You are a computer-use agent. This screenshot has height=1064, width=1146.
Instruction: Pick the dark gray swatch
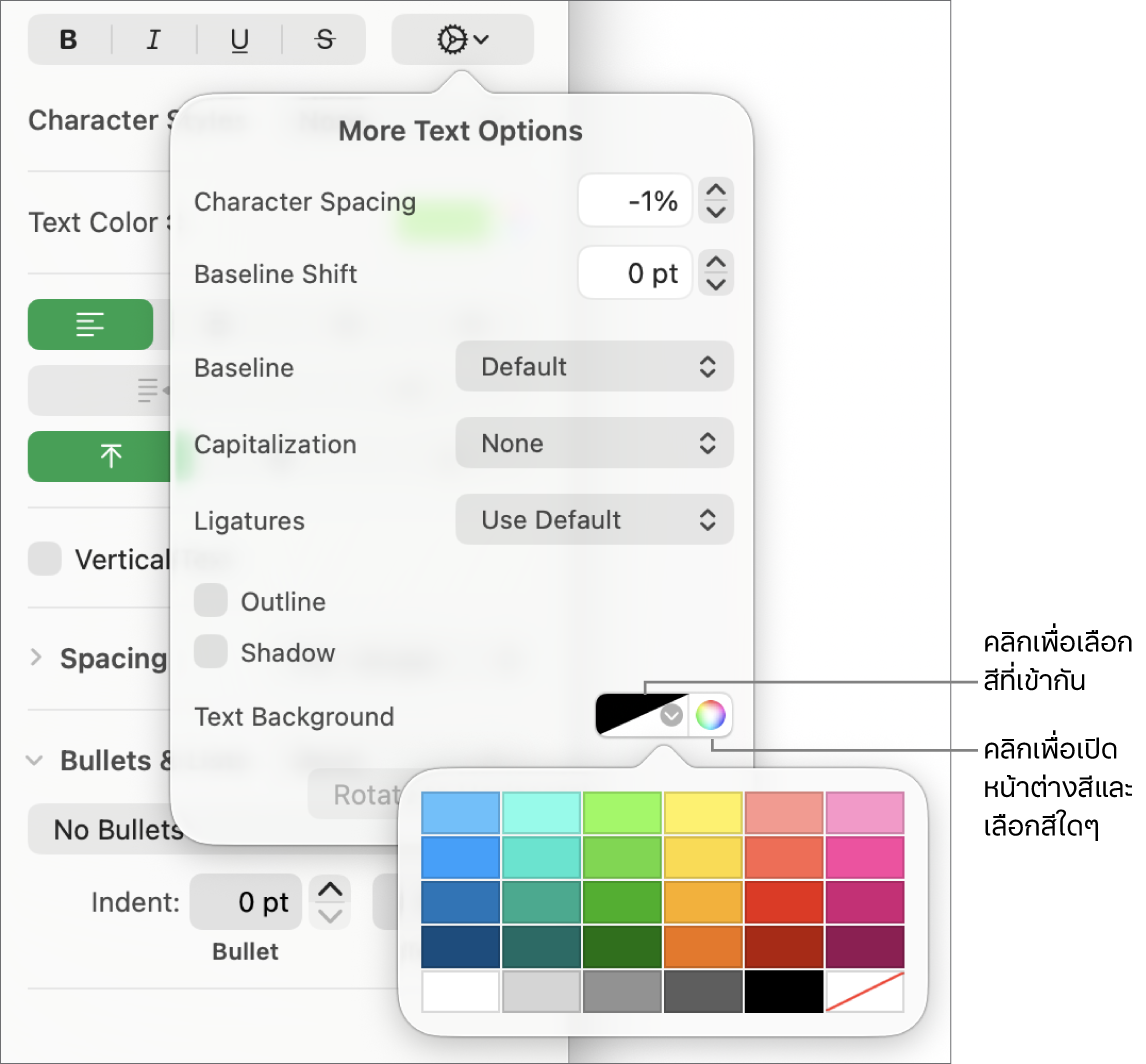(704, 992)
